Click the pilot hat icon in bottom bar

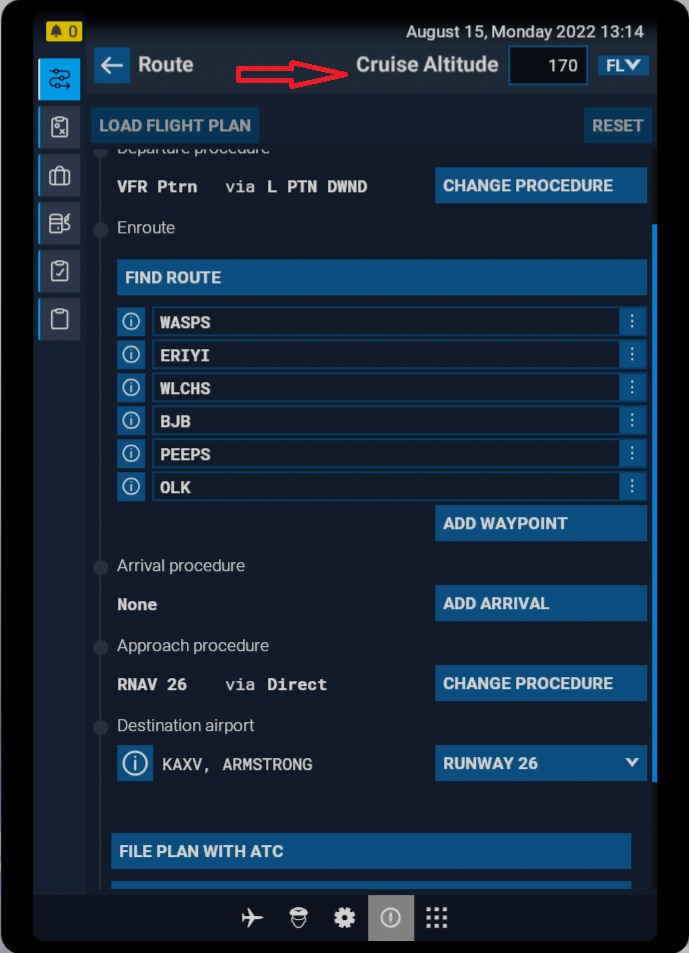298,917
